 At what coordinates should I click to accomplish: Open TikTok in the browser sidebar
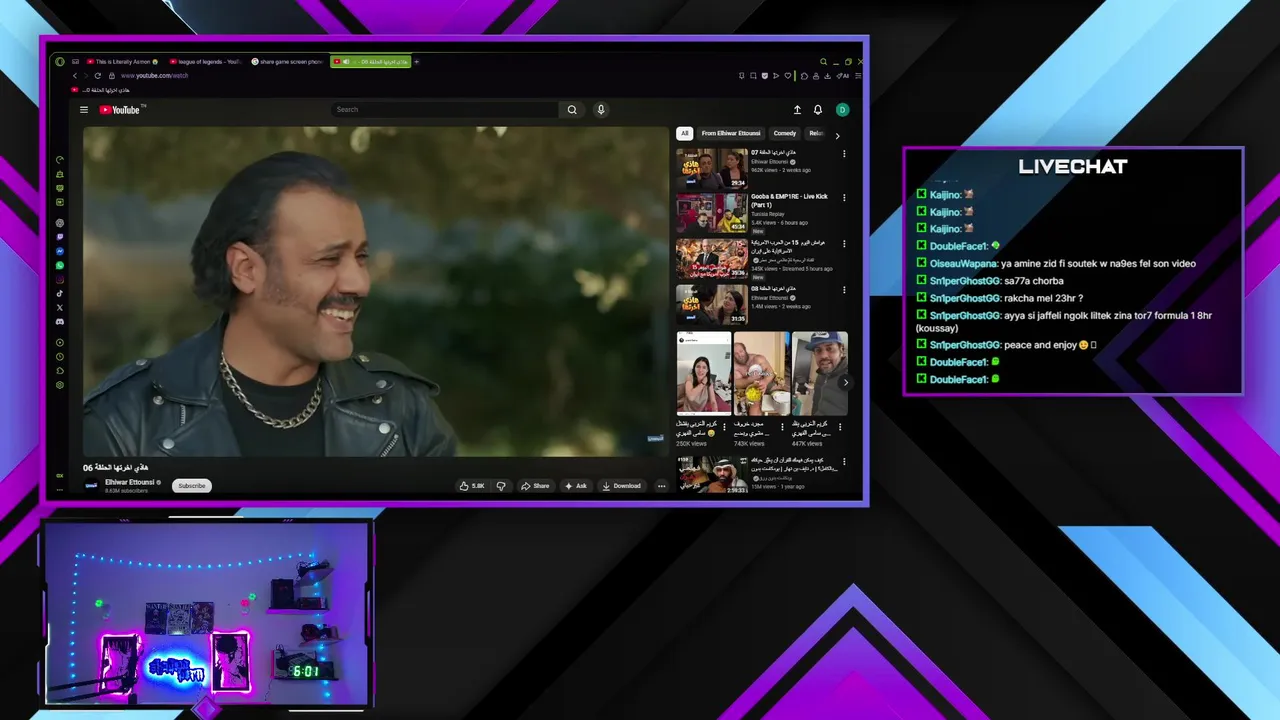(x=60, y=294)
